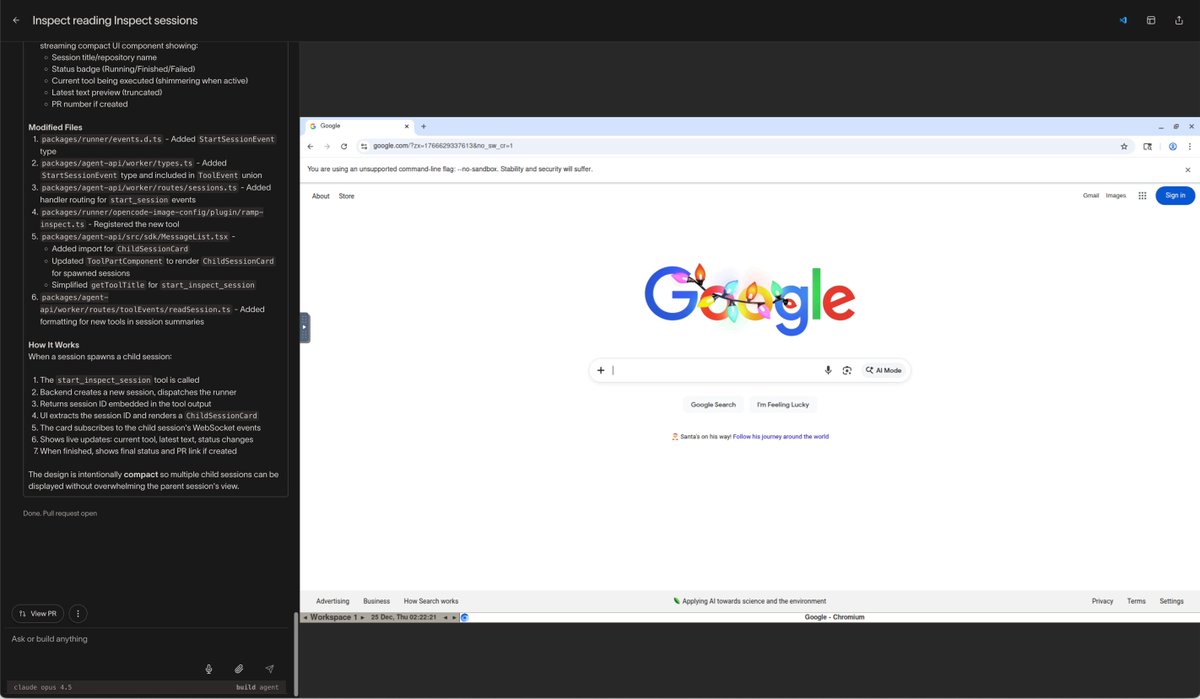Open session in VS Code icon
Viewport: 1200px width, 699px height.
1123,20
